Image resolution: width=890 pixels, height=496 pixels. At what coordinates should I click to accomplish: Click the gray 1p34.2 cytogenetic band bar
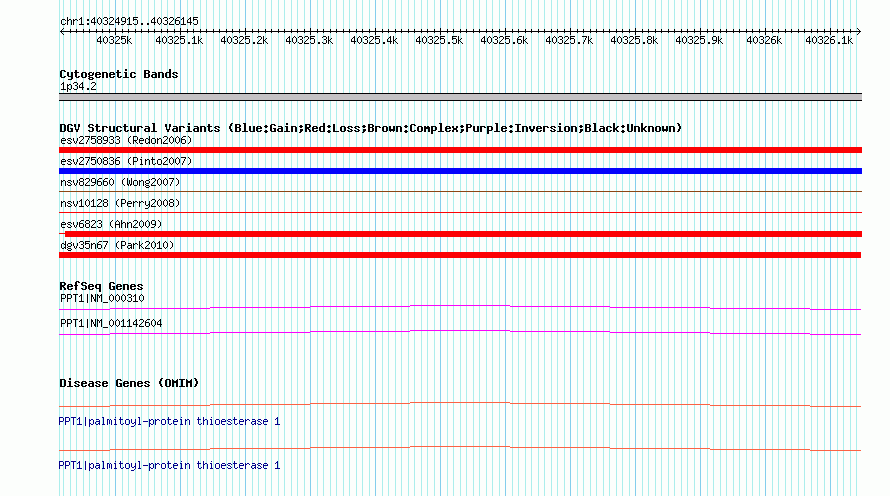(460, 97)
